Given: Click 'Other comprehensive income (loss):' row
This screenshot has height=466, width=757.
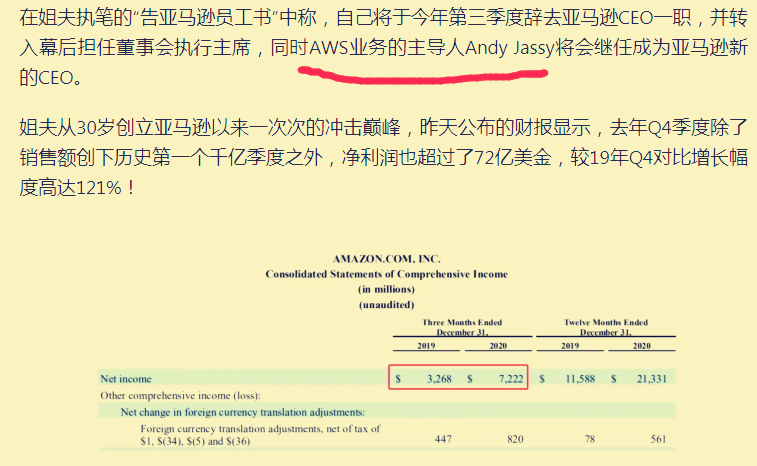Looking at the screenshot, I should (181, 395).
